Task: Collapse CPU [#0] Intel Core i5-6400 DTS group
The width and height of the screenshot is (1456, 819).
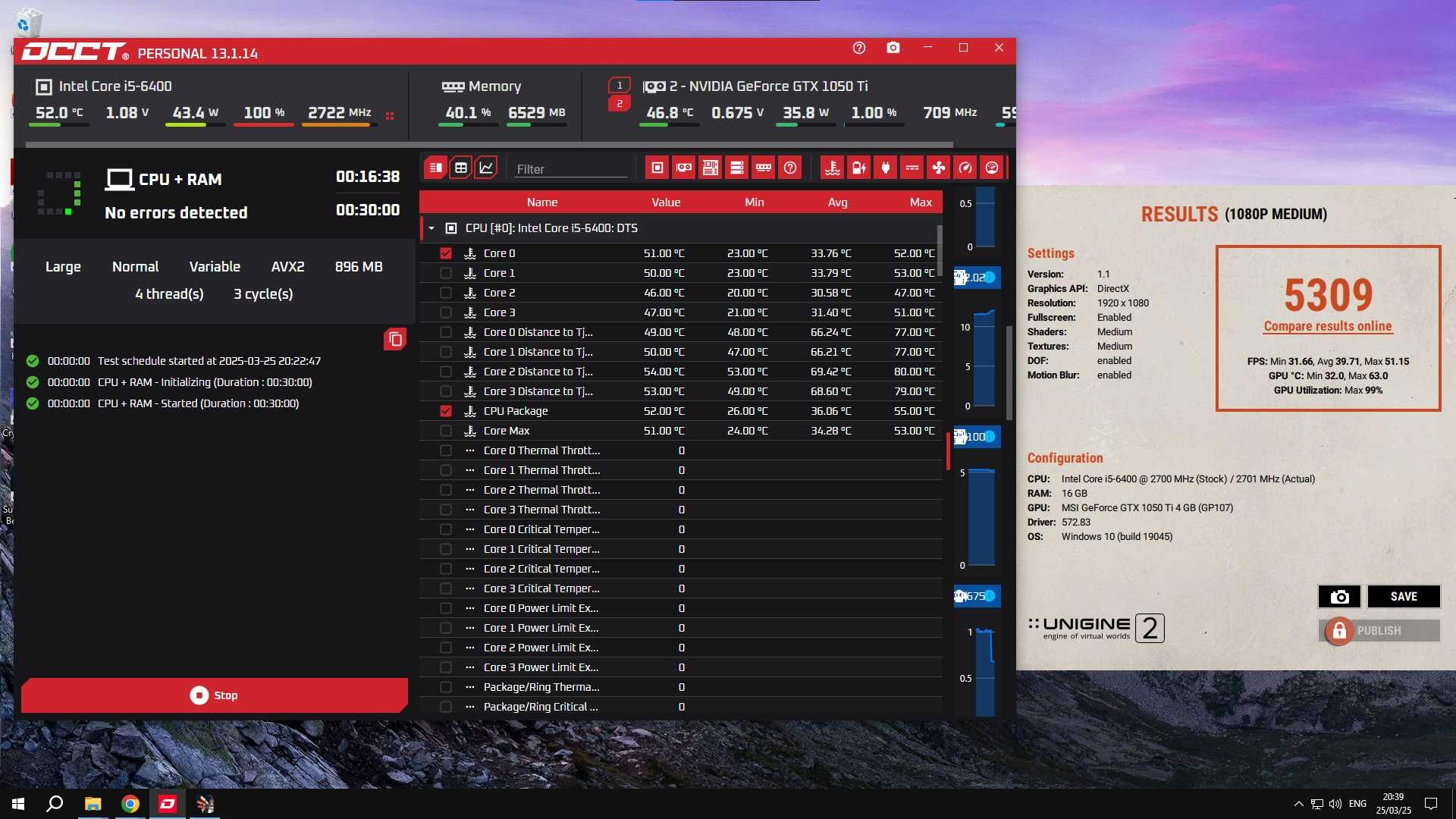Action: coord(431,228)
